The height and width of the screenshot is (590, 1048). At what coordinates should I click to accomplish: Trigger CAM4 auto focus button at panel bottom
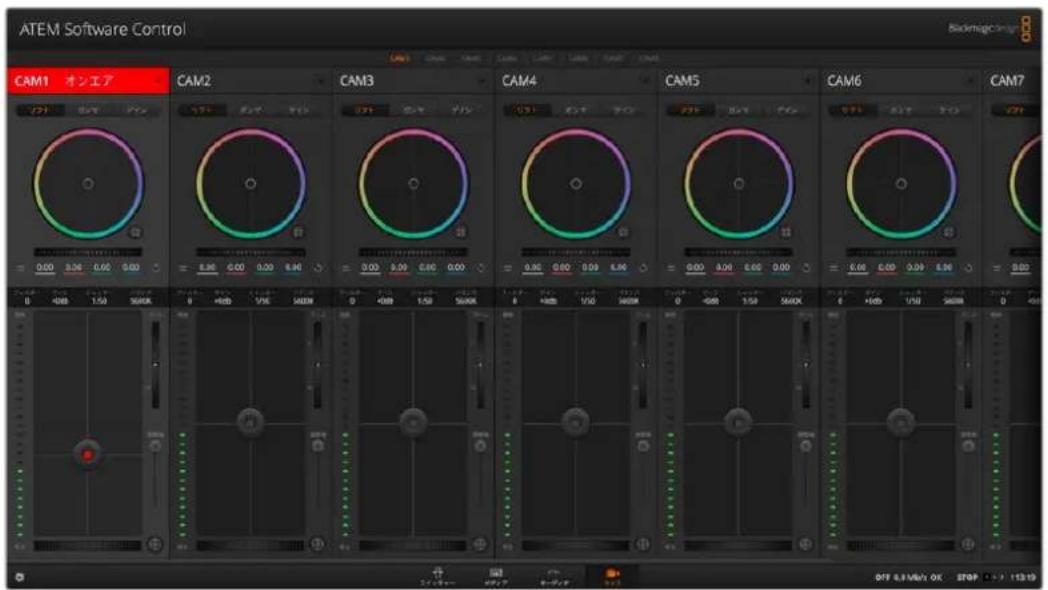click(x=642, y=544)
